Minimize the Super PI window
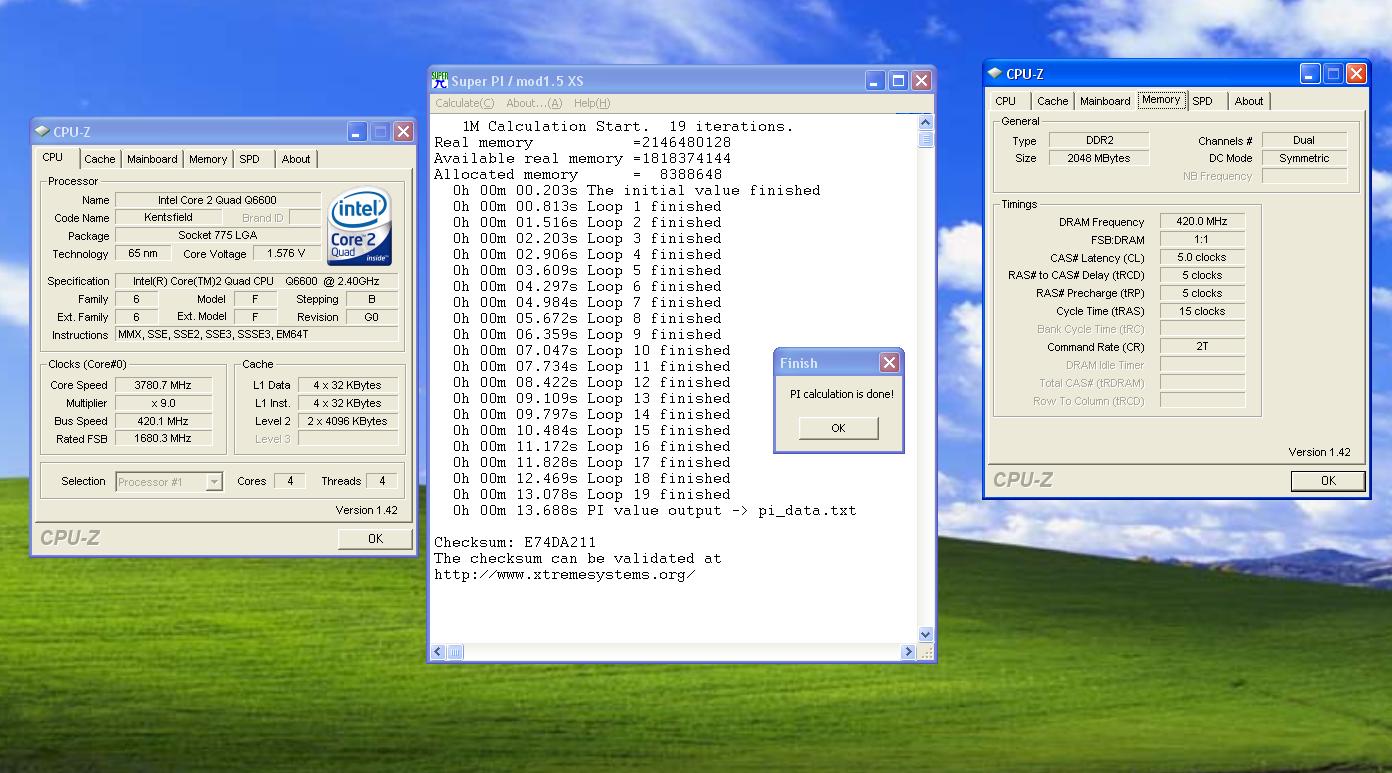This screenshot has height=773, width=1392. 875,81
